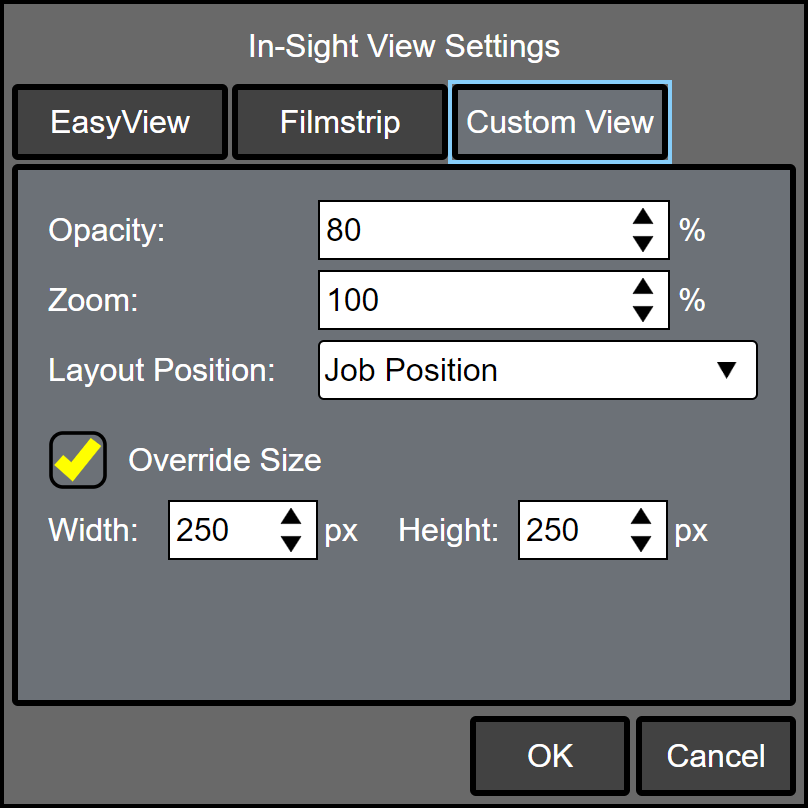Click the Override Size label text
The image size is (808, 808).
tap(225, 460)
